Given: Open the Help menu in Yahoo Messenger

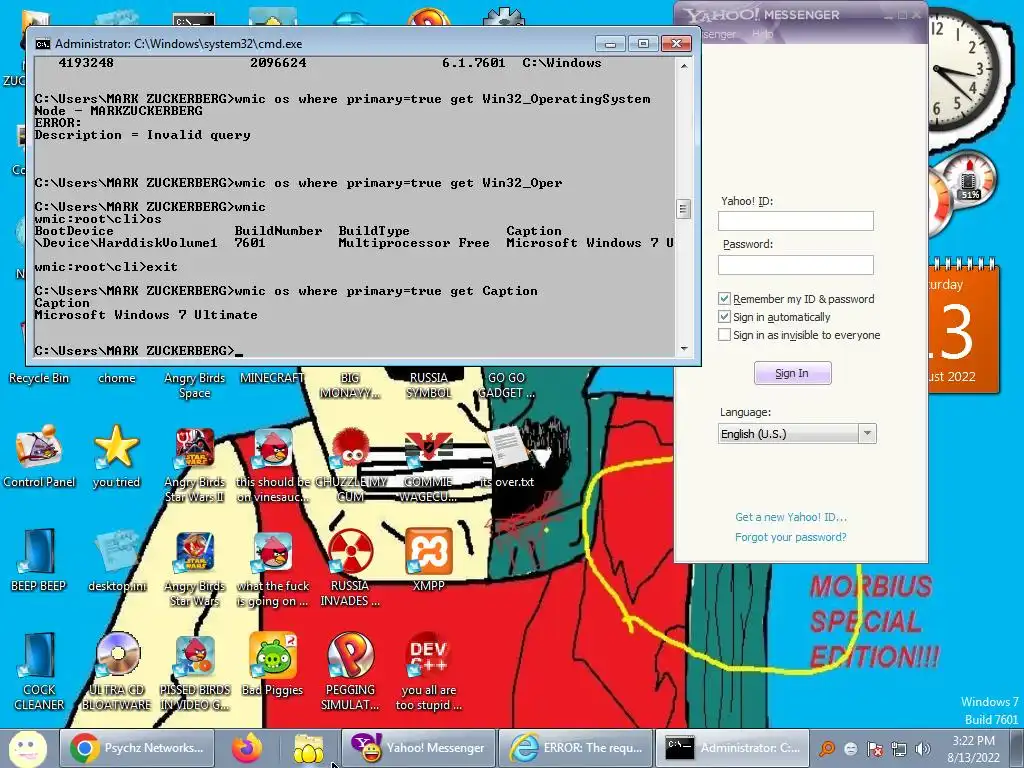Looking at the screenshot, I should click(x=762, y=34).
